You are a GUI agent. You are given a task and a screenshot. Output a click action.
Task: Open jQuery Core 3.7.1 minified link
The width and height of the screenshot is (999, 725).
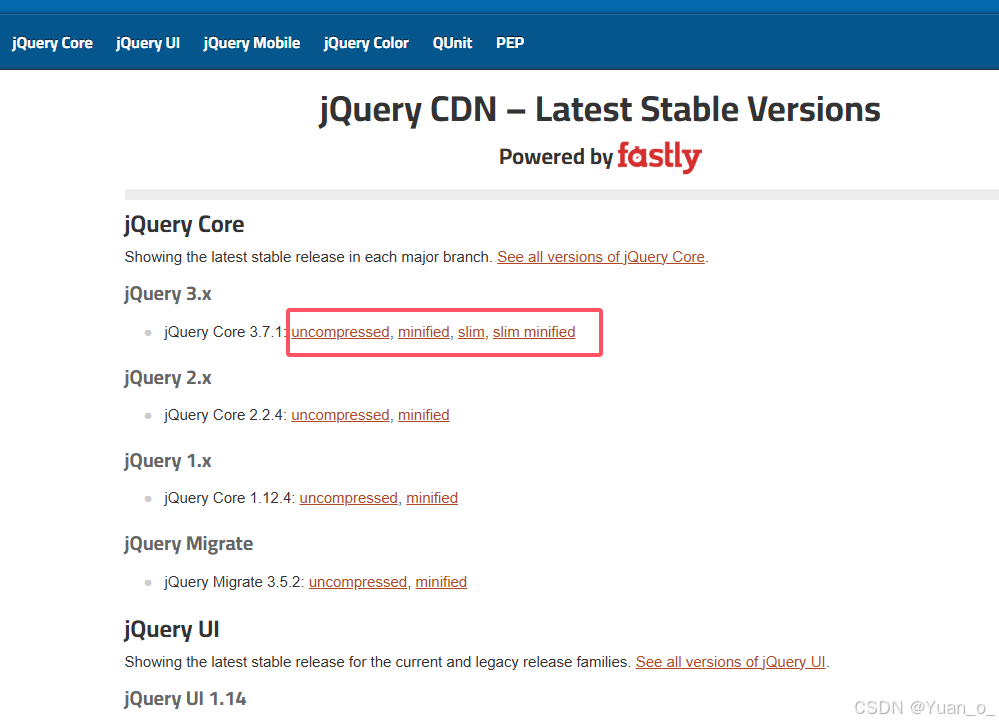[424, 332]
